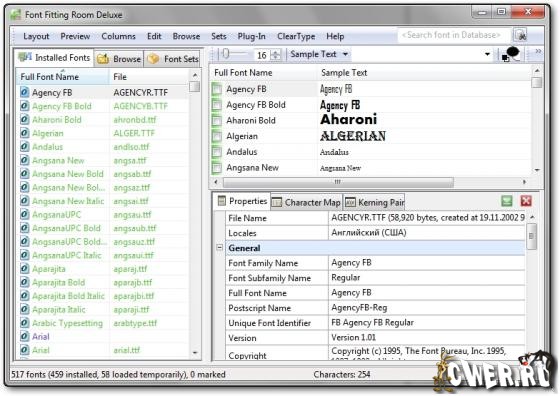Open the ClearType menu
560x396 pixels.
296,36
